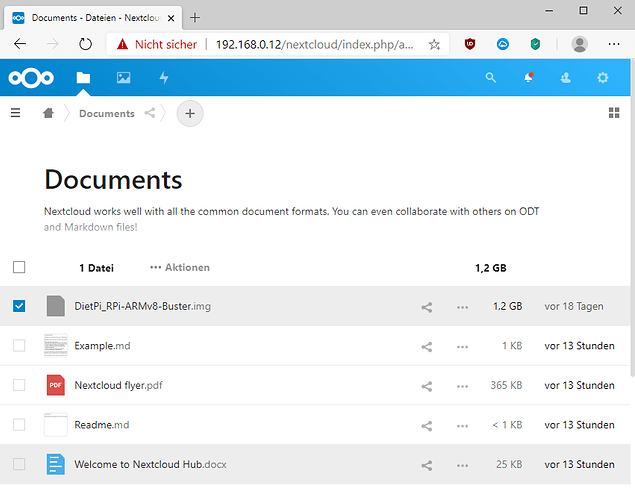Screen dimensions: 635x500
Task: Open the Activity lightning icon
Action: pos(164,77)
